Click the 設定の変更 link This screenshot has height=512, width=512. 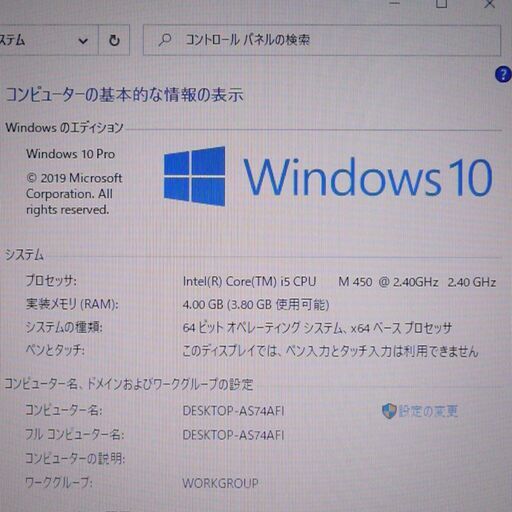(428, 411)
